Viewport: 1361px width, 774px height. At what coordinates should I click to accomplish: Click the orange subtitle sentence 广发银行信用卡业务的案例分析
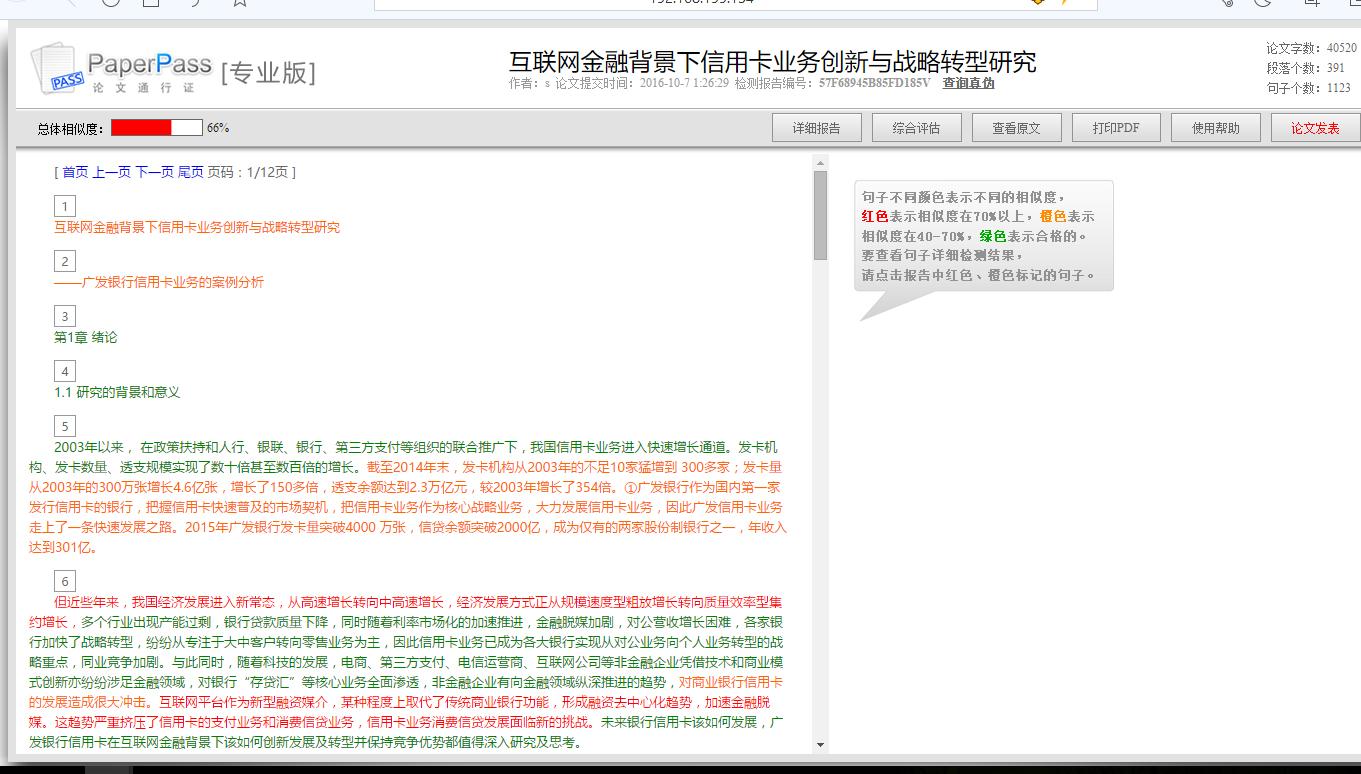coord(160,282)
